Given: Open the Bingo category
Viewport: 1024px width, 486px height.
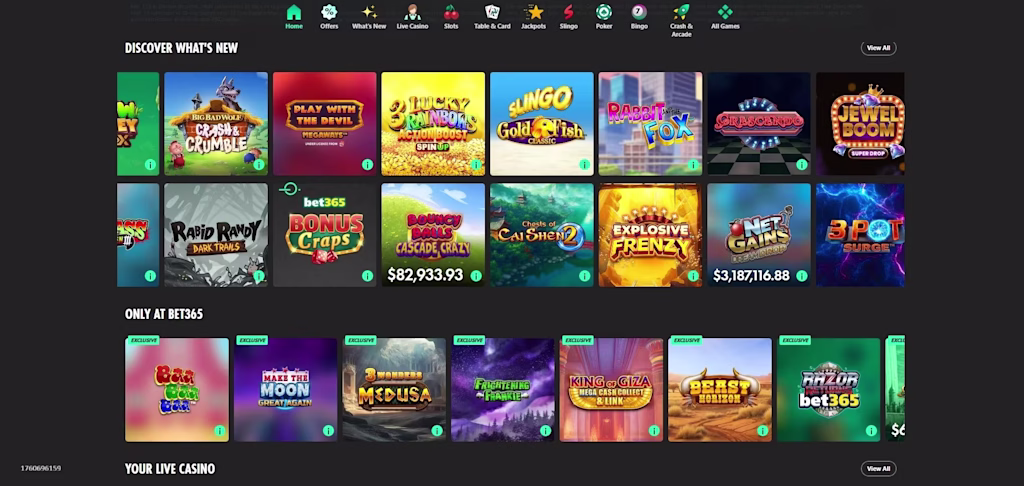Looking at the screenshot, I should [639, 17].
